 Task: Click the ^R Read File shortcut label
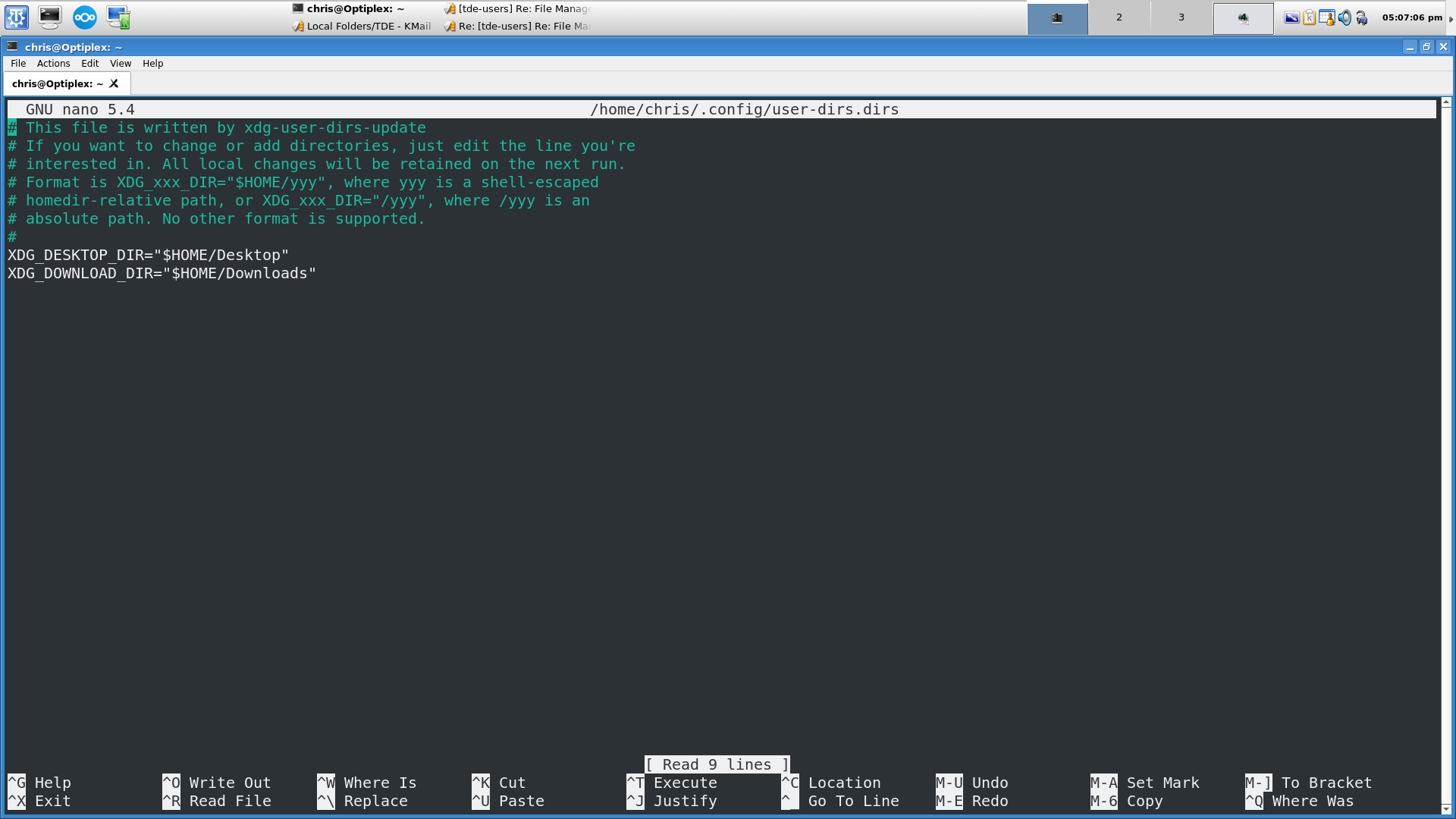[x=217, y=802]
